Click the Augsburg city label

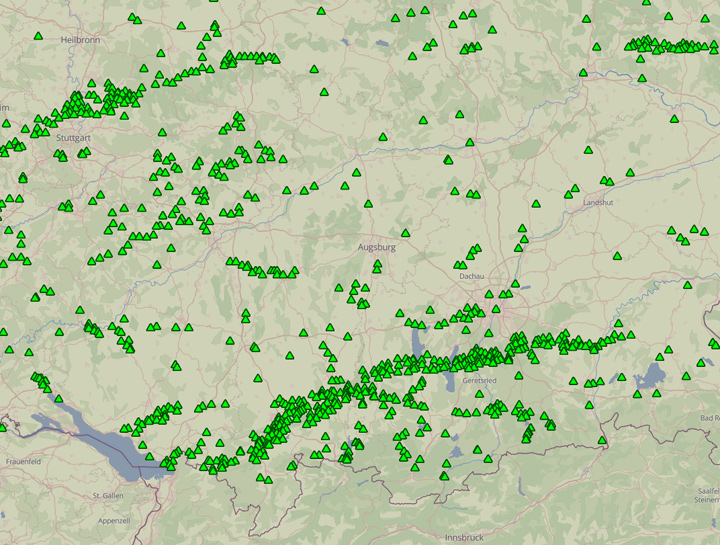coord(377,246)
